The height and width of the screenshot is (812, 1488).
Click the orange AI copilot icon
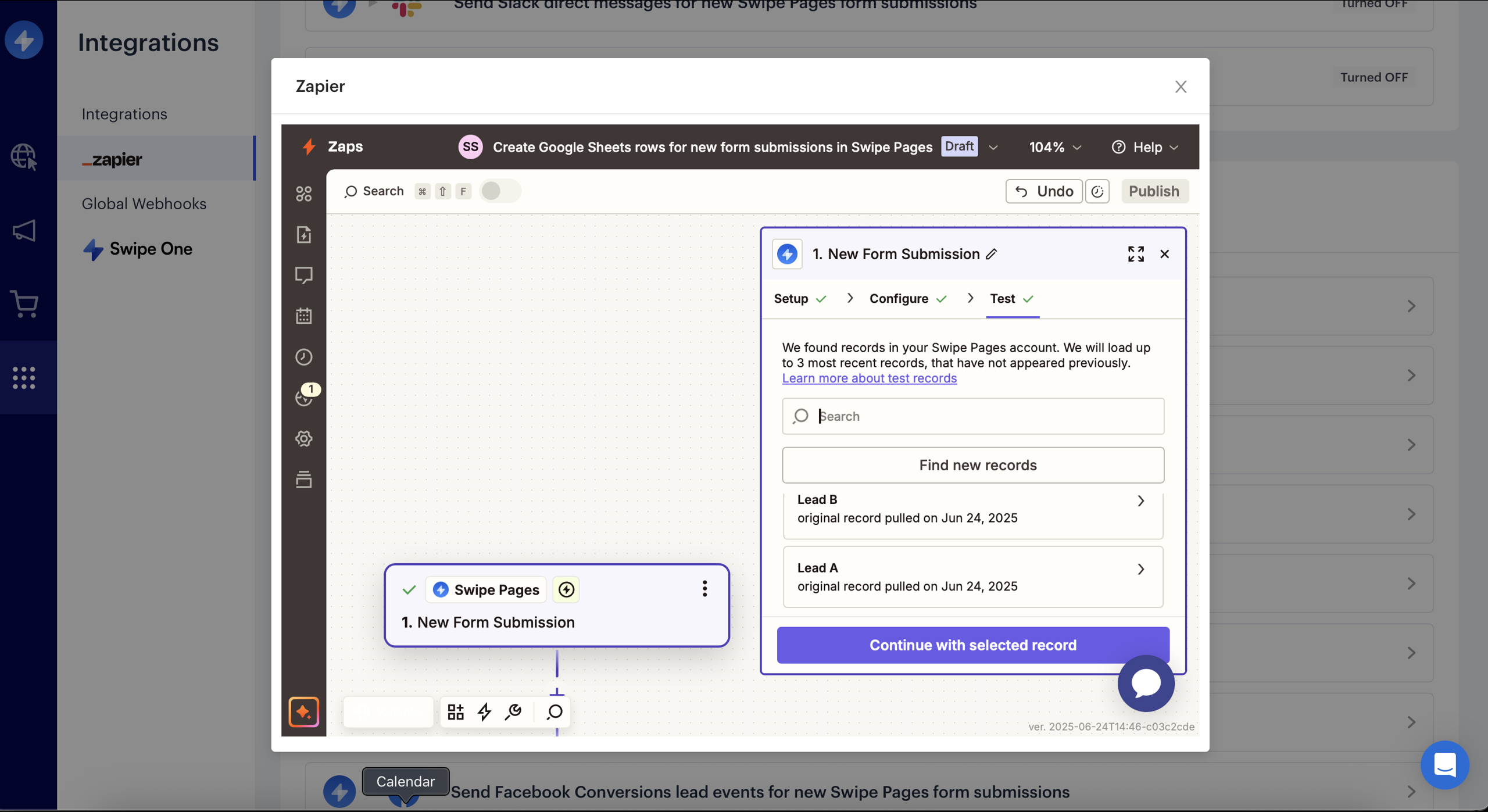pyautogui.click(x=303, y=711)
